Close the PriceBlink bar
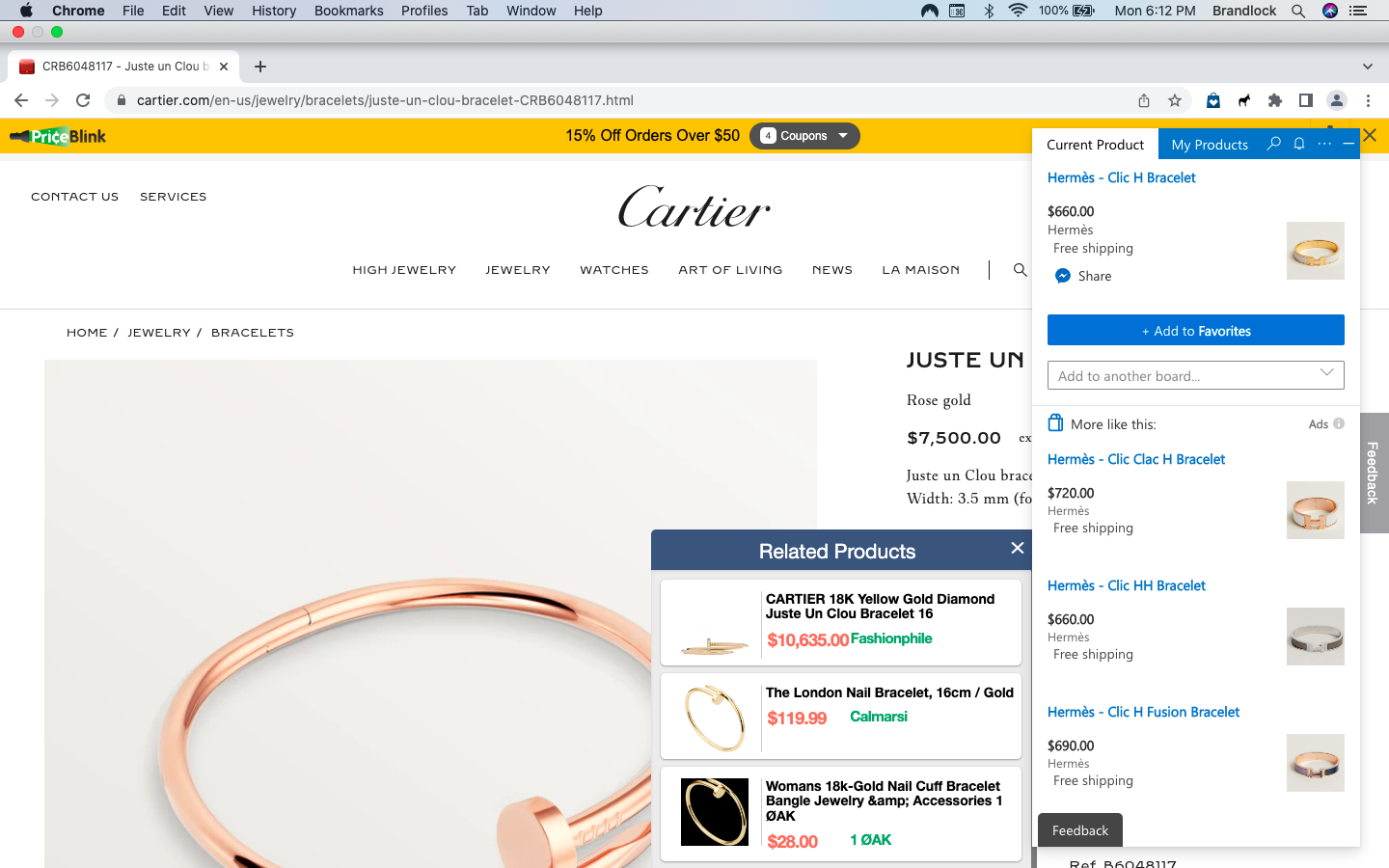This screenshot has height=868, width=1389. click(x=1370, y=135)
